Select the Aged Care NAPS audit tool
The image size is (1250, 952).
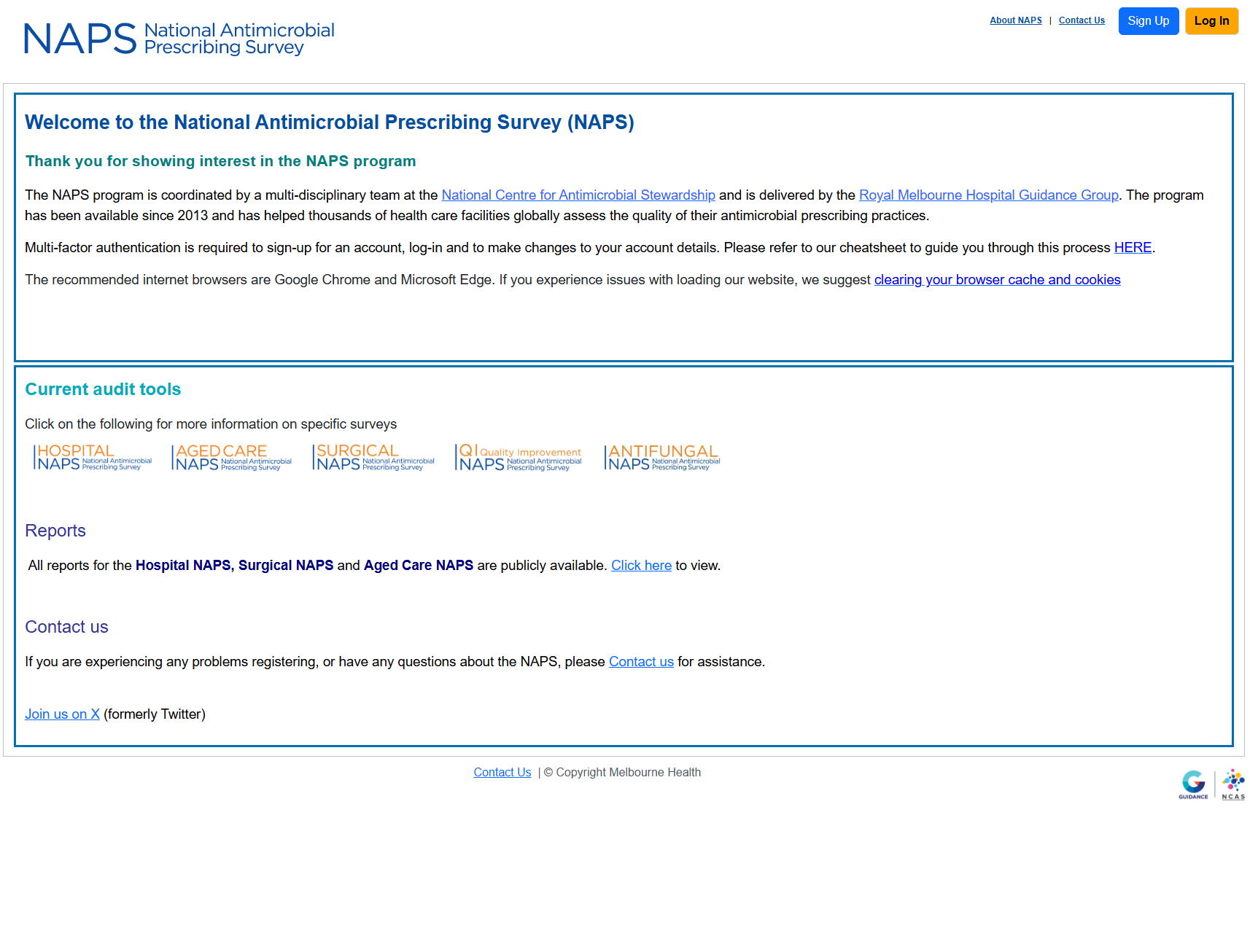coord(230,457)
